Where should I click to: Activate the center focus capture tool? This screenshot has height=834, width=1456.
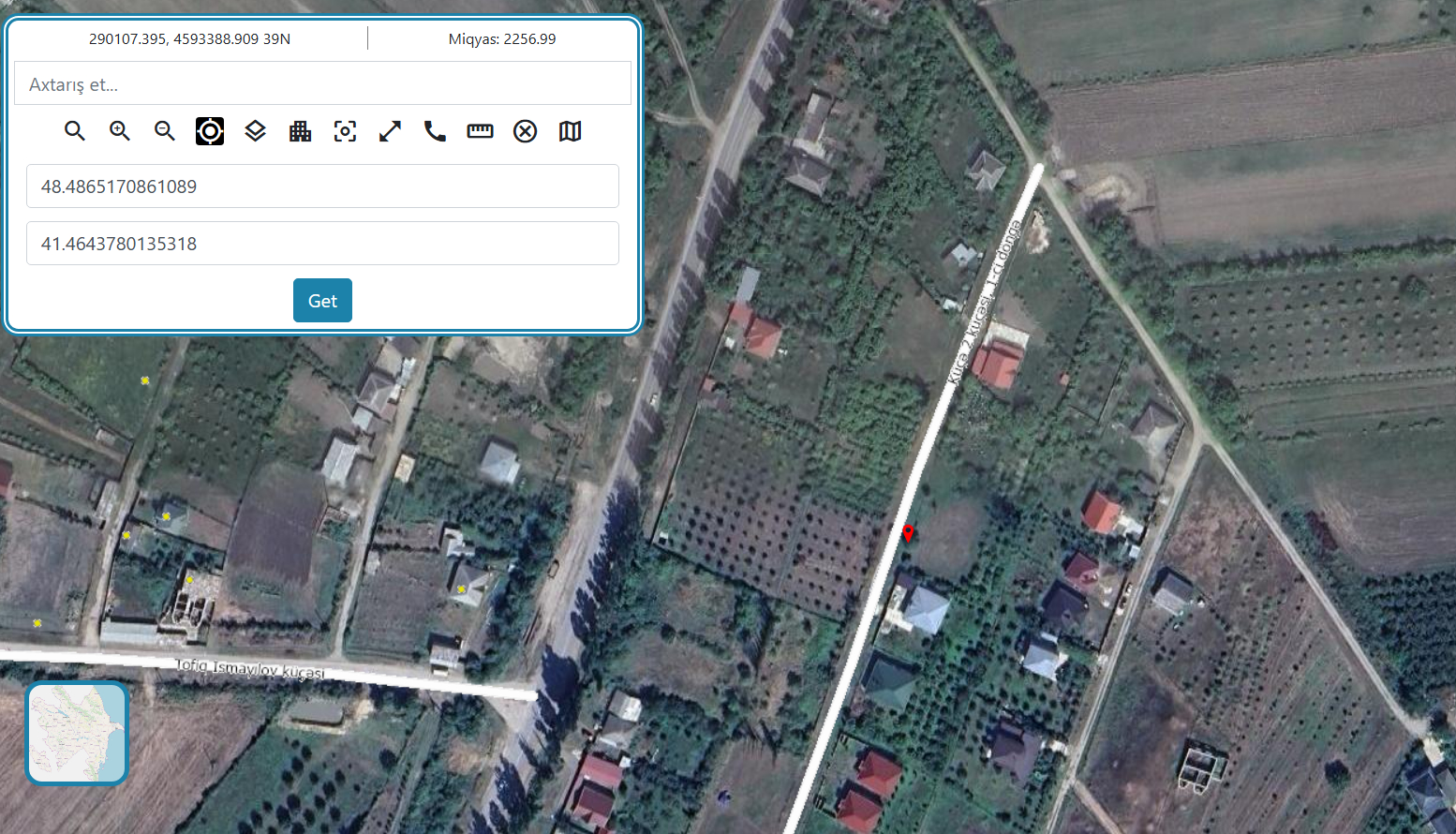[x=345, y=131]
